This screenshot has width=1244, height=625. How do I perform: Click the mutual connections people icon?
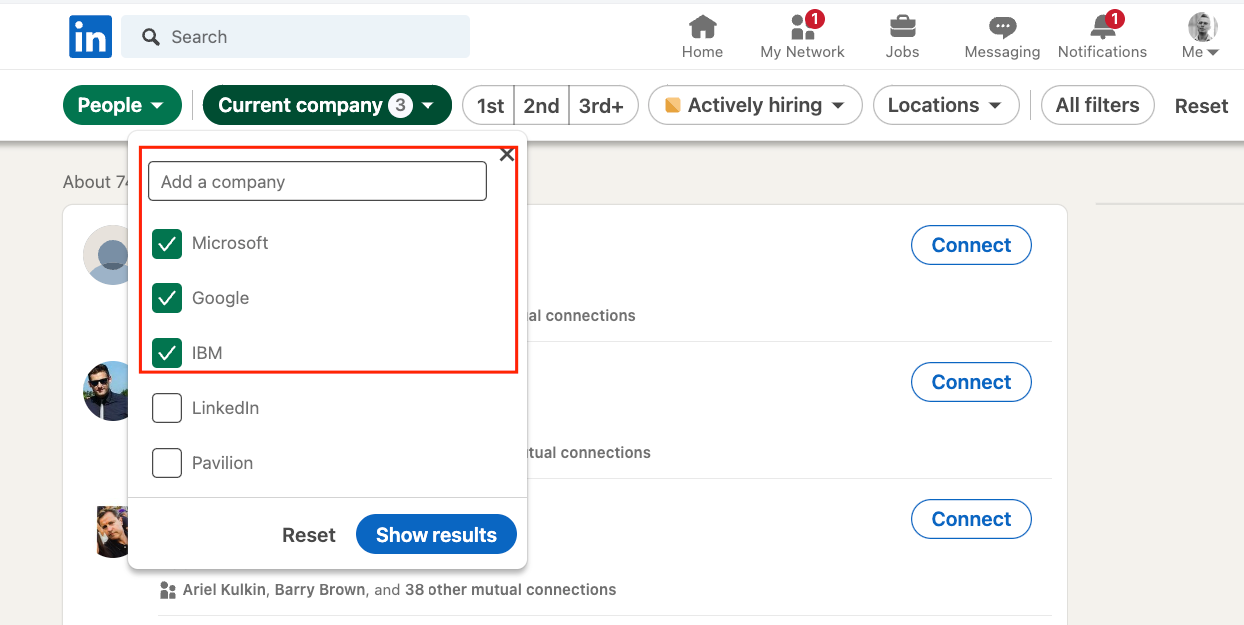(167, 590)
